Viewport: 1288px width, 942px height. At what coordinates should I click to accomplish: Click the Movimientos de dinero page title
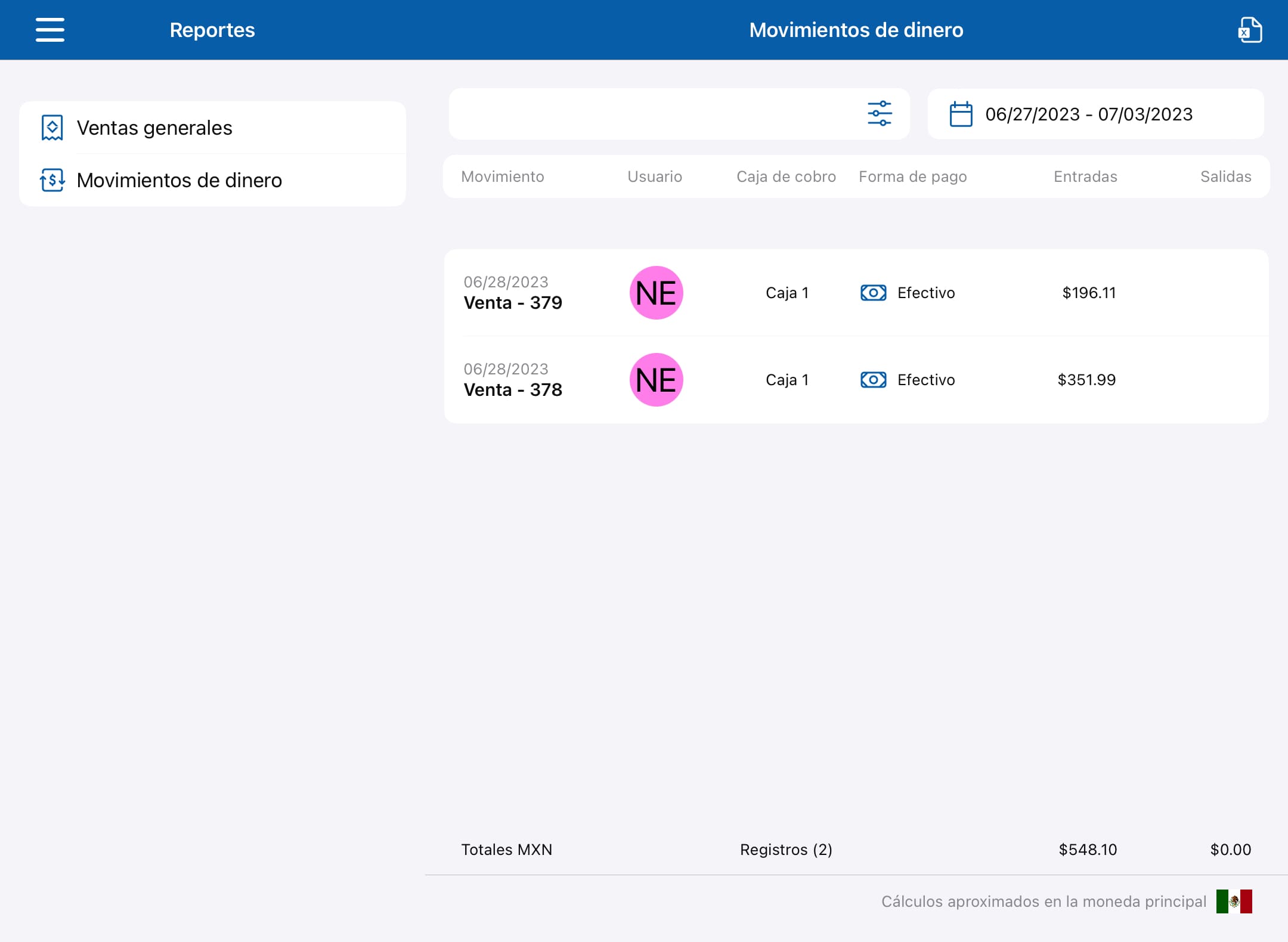click(x=856, y=30)
